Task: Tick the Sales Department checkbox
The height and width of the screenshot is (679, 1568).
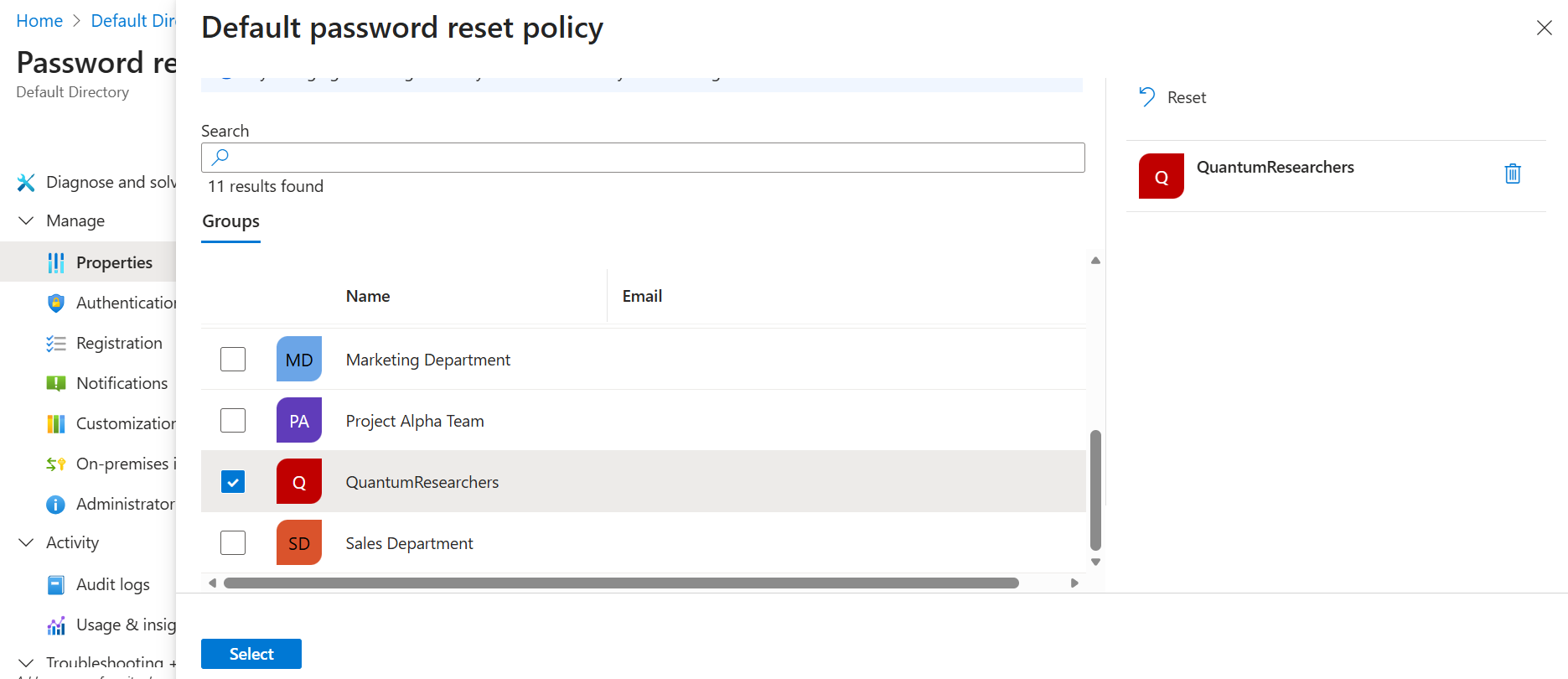Action: [x=233, y=543]
